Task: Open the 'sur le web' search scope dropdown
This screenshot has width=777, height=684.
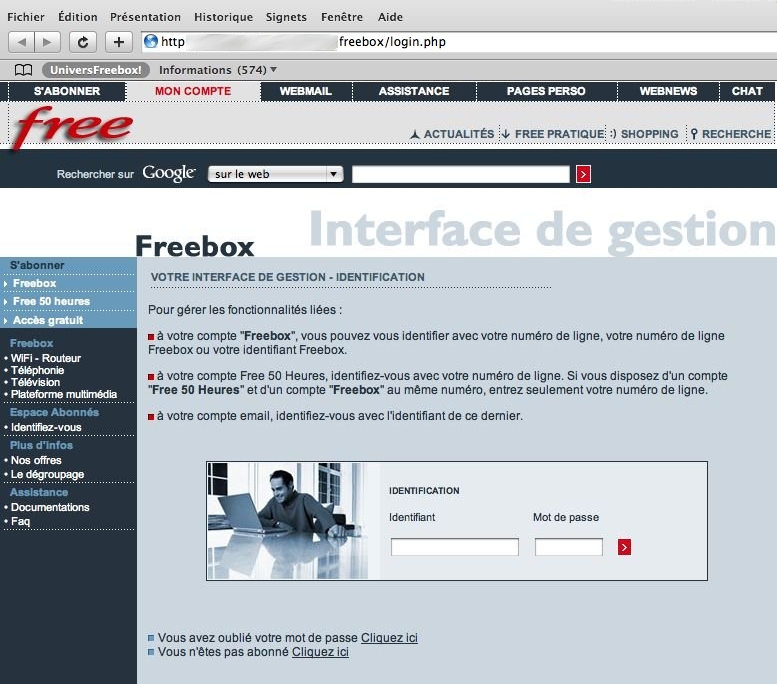Action: 275,174
